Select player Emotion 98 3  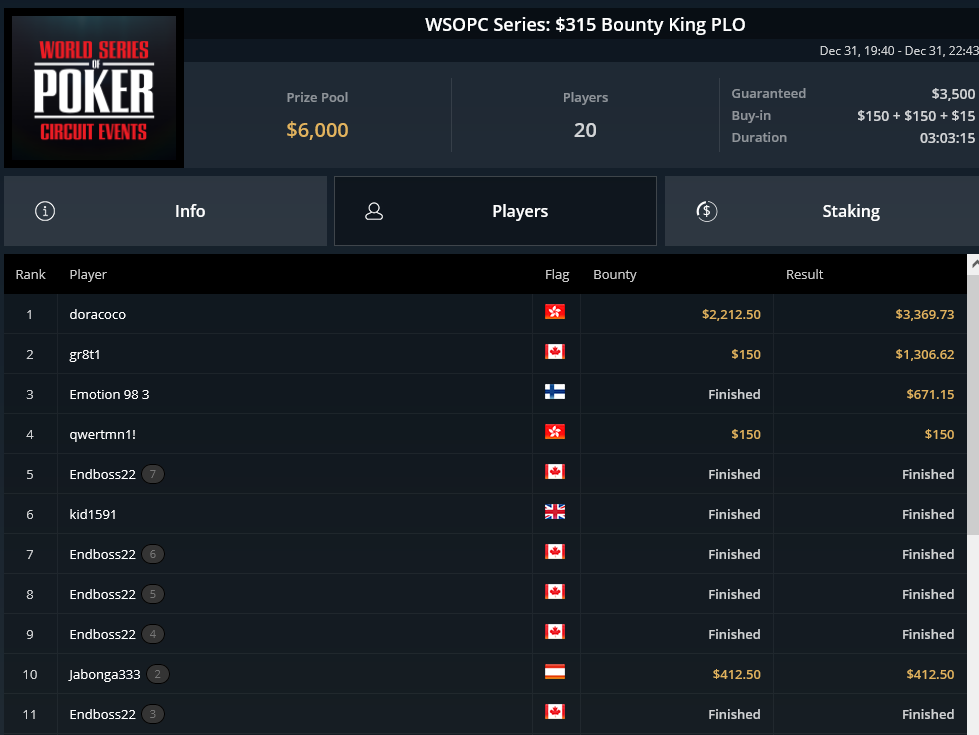[x=109, y=394]
